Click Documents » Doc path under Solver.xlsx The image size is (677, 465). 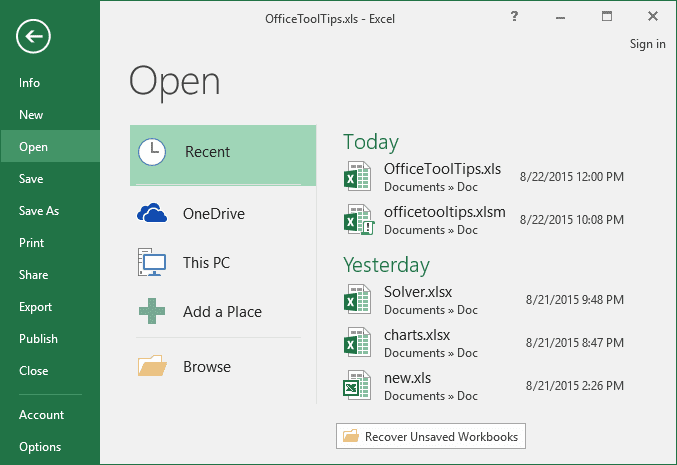tap(431, 310)
